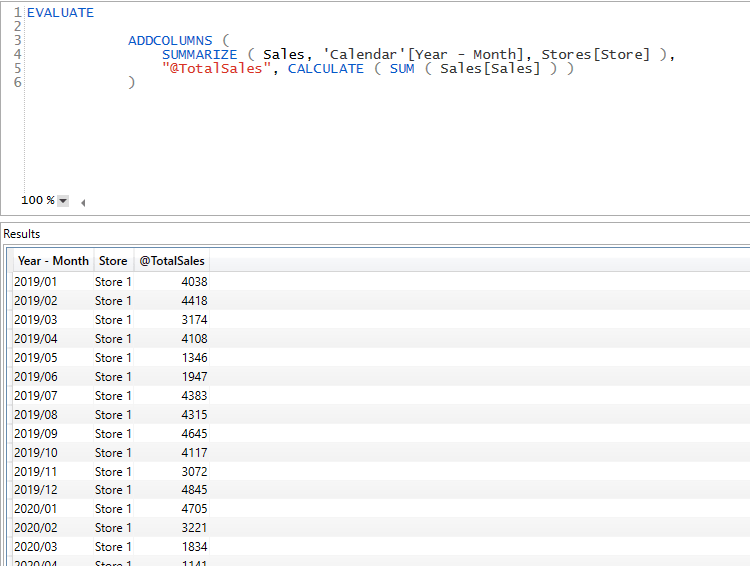Click line number 6 in the editor gutter
750x566 pixels.
17,83
